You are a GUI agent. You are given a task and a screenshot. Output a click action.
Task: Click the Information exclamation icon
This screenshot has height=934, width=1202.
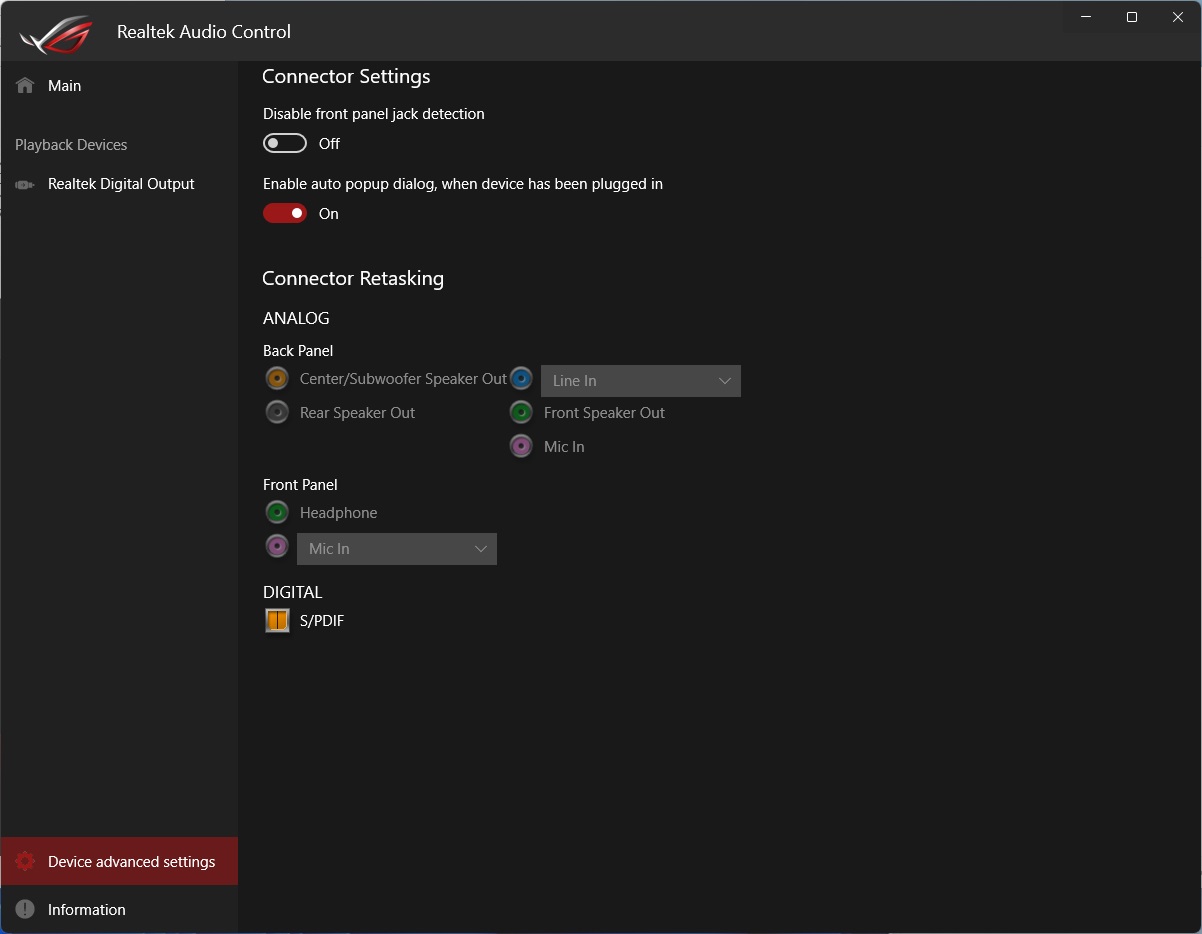click(x=25, y=910)
